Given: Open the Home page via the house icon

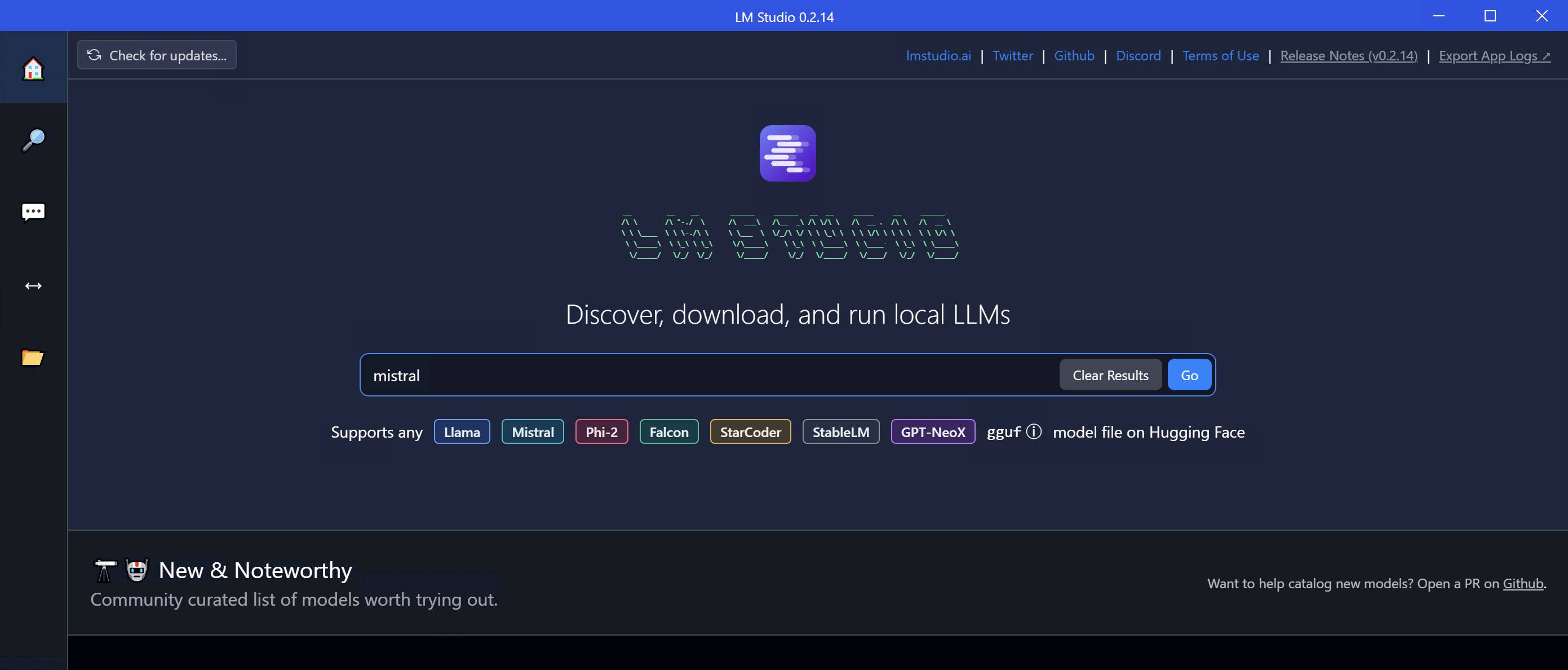Looking at the screenshot, I should 33,69.
